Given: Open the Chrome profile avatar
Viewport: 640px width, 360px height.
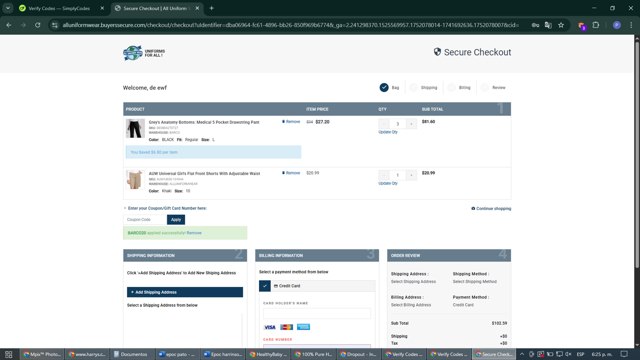Looking at the screenshot, I should click(x=617, y=25).
